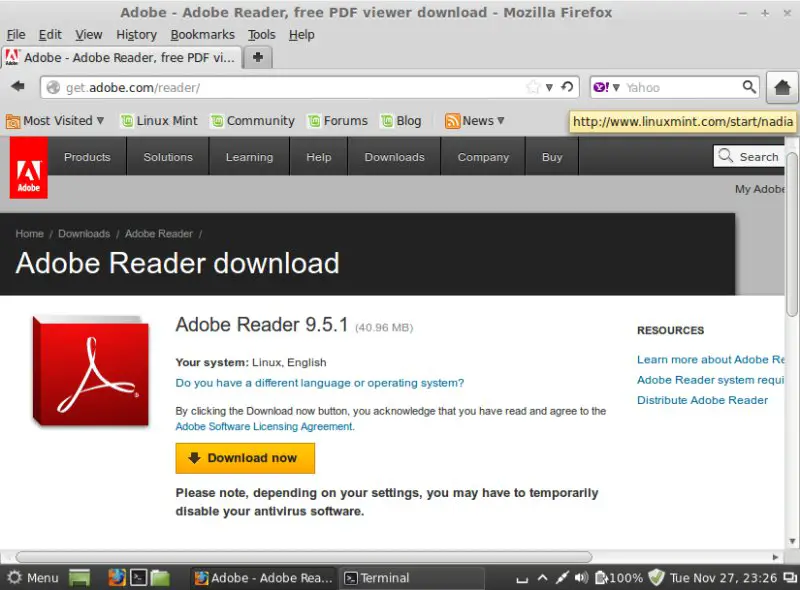This screenshot has width=800, height=590.
Task: Open the File menu
Action: 16,35
